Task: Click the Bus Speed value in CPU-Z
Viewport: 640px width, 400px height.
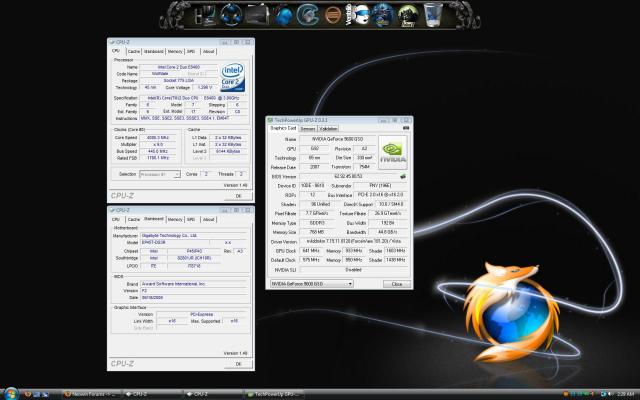Action: (157, 151)
